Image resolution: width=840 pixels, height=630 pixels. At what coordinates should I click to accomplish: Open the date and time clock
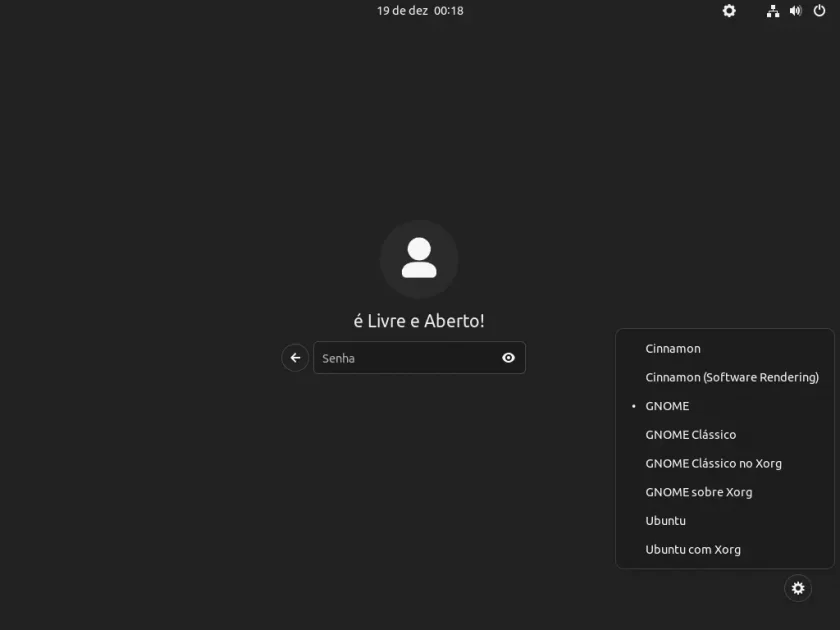pos(420,11)
